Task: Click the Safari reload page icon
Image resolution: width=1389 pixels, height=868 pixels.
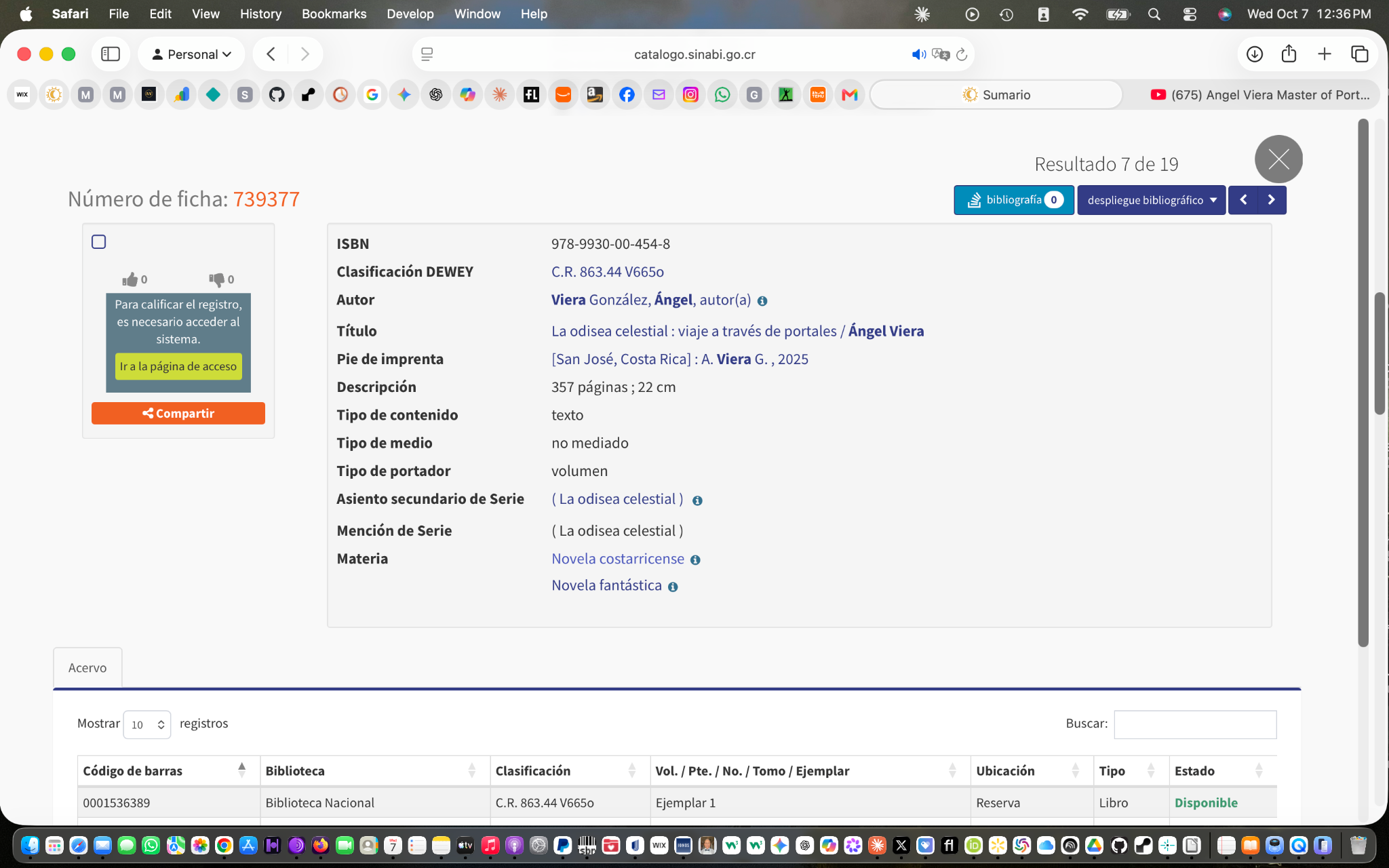Action: (962, 54)
